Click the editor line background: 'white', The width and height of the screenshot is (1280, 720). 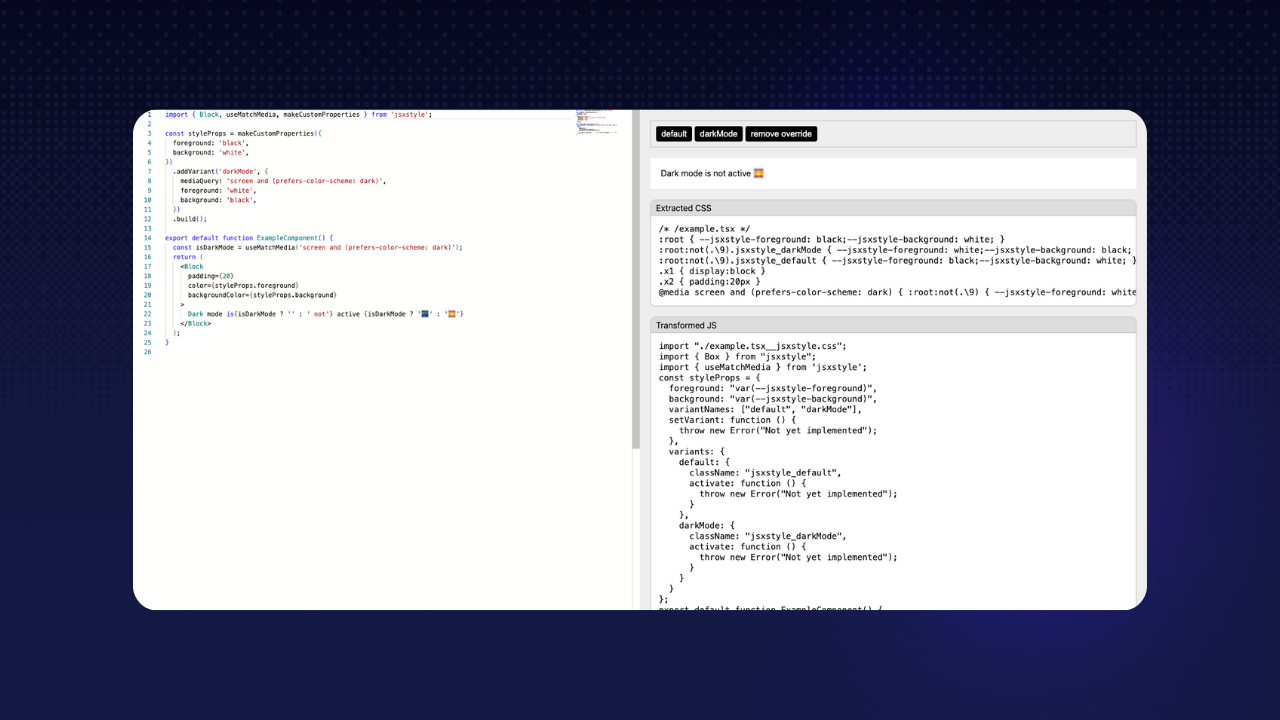pyautogui.click(x=210, y=152)
